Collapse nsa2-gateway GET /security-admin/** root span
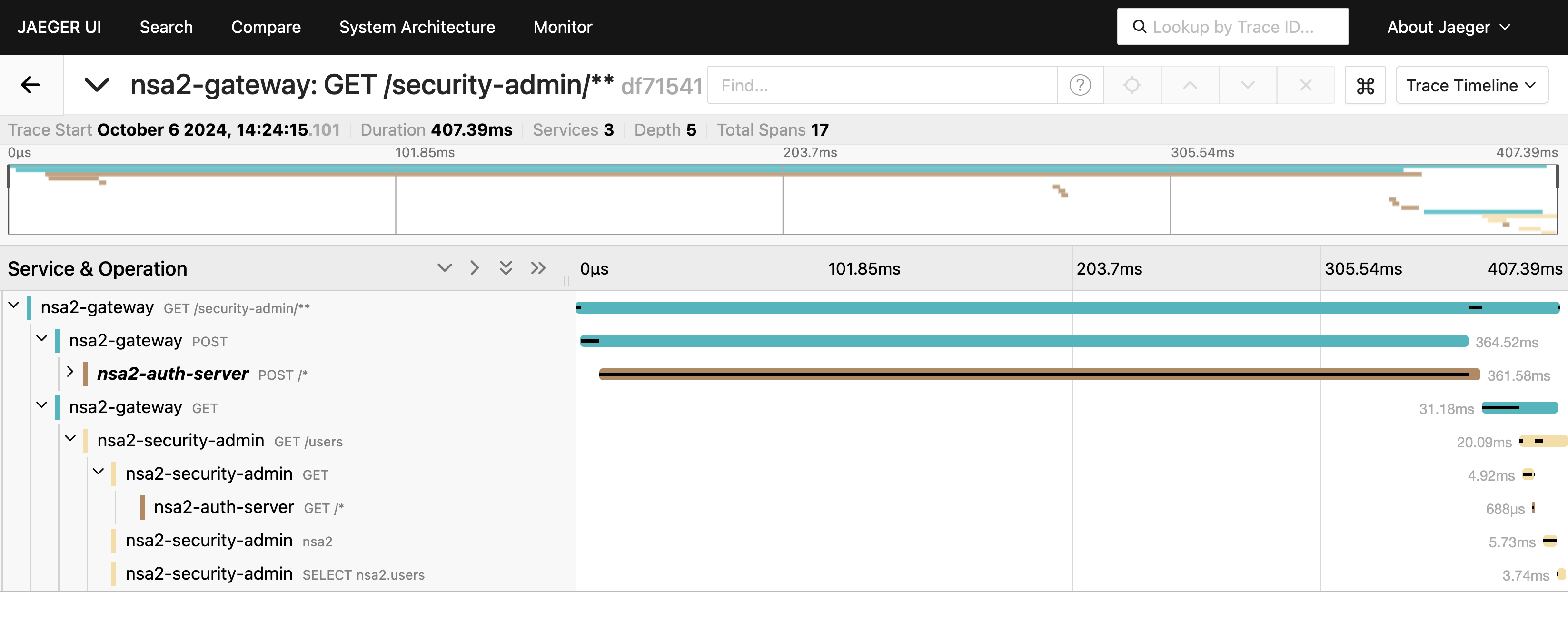 [13, 306]
